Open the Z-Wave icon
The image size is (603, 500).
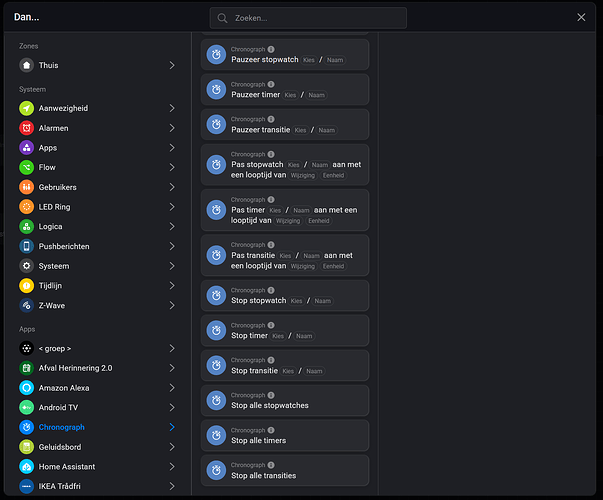coord(27,305)
